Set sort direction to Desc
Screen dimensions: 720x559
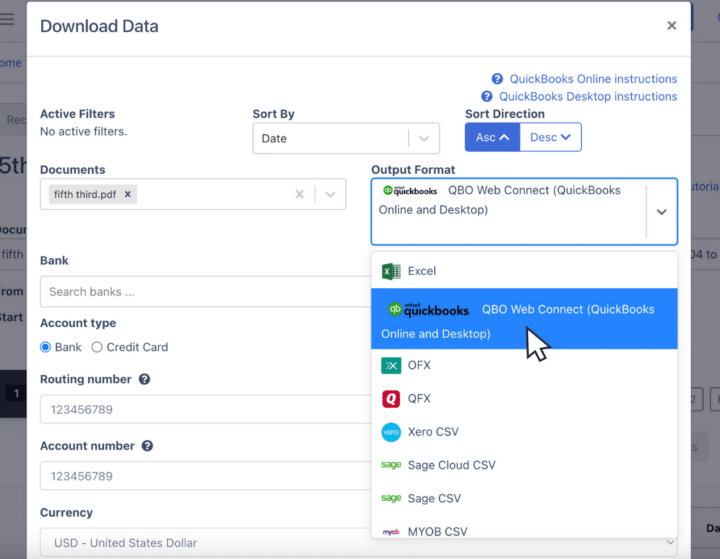click(551, 137)
